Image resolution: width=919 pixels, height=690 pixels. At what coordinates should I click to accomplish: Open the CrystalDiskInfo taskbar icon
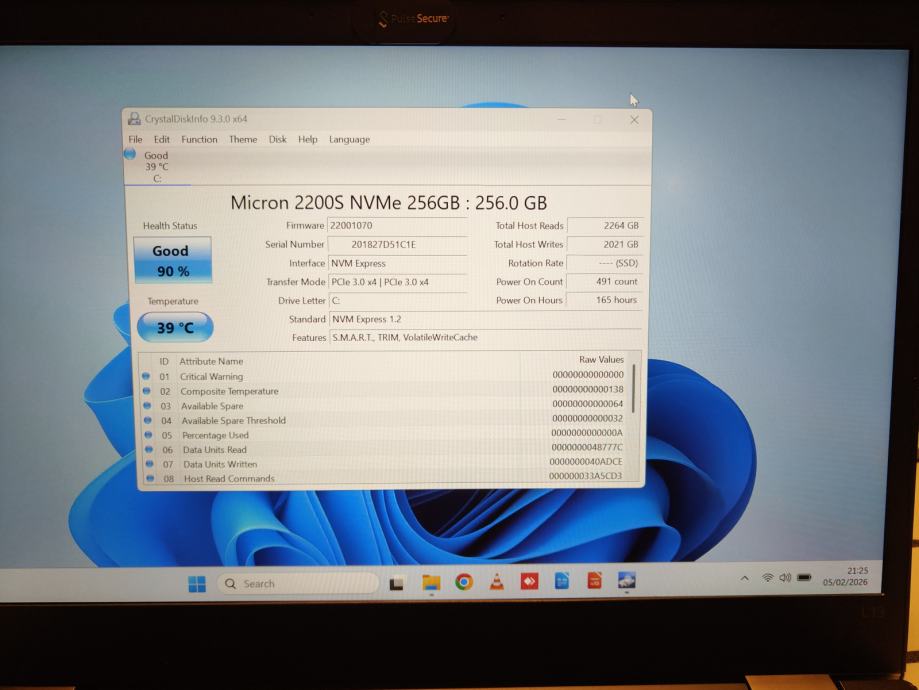[x=627, y=580]
